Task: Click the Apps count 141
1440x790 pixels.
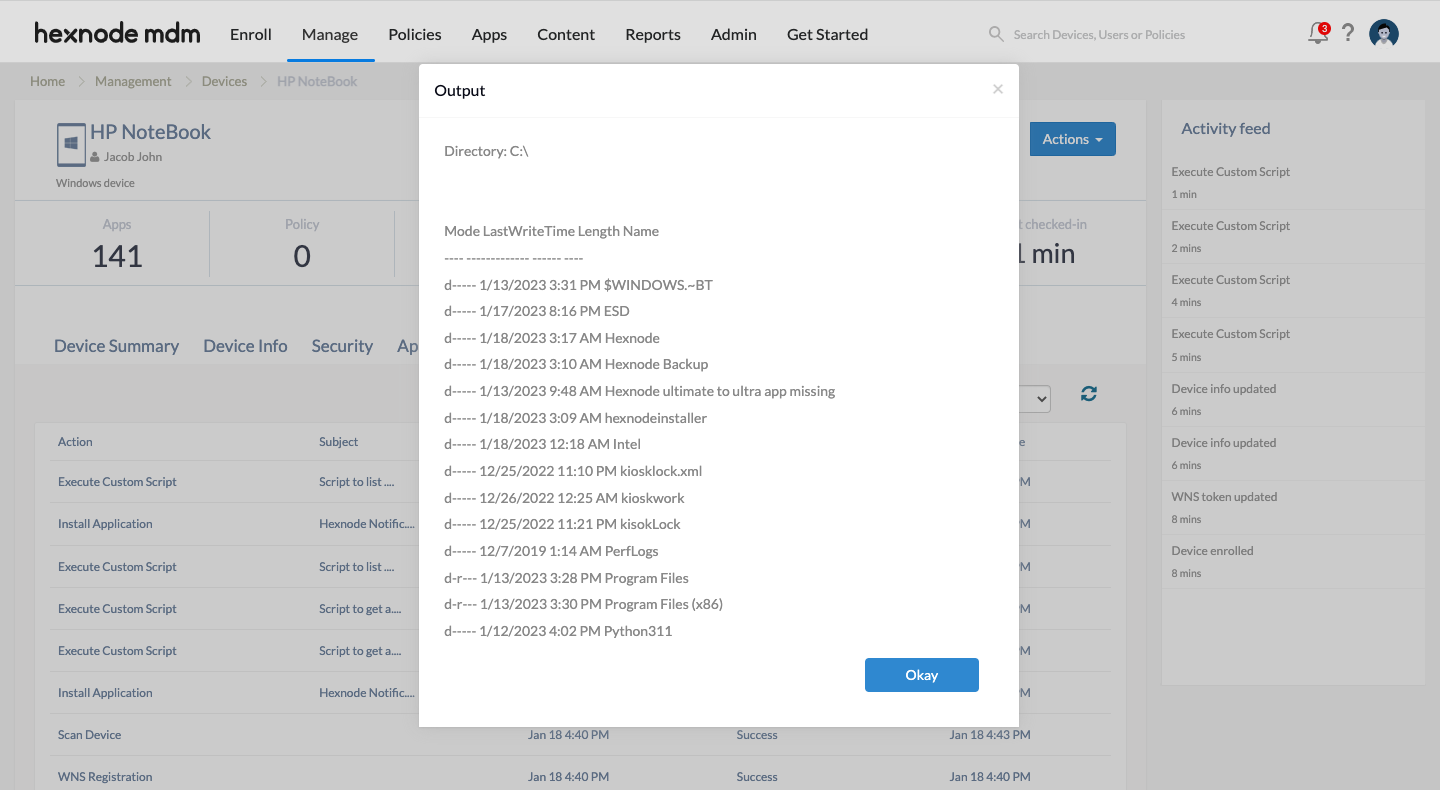Action: [x=117, y=256]
